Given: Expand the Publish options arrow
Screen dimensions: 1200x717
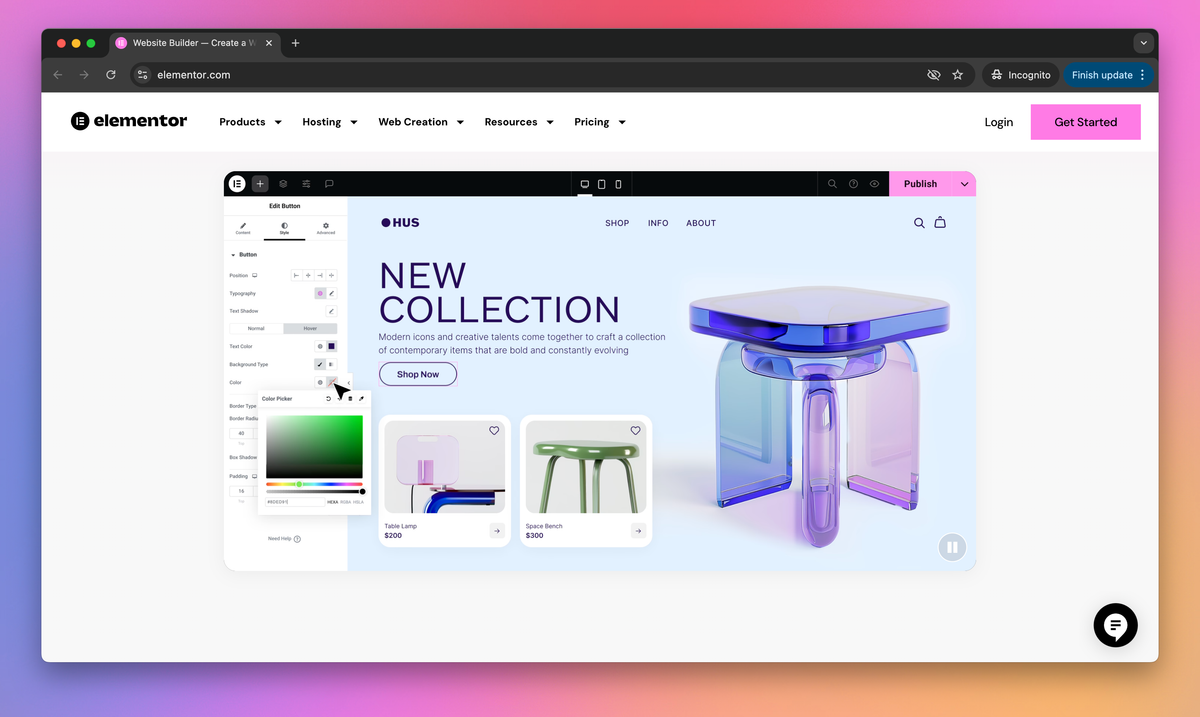Looking at the screenshot, I should 965,184.
